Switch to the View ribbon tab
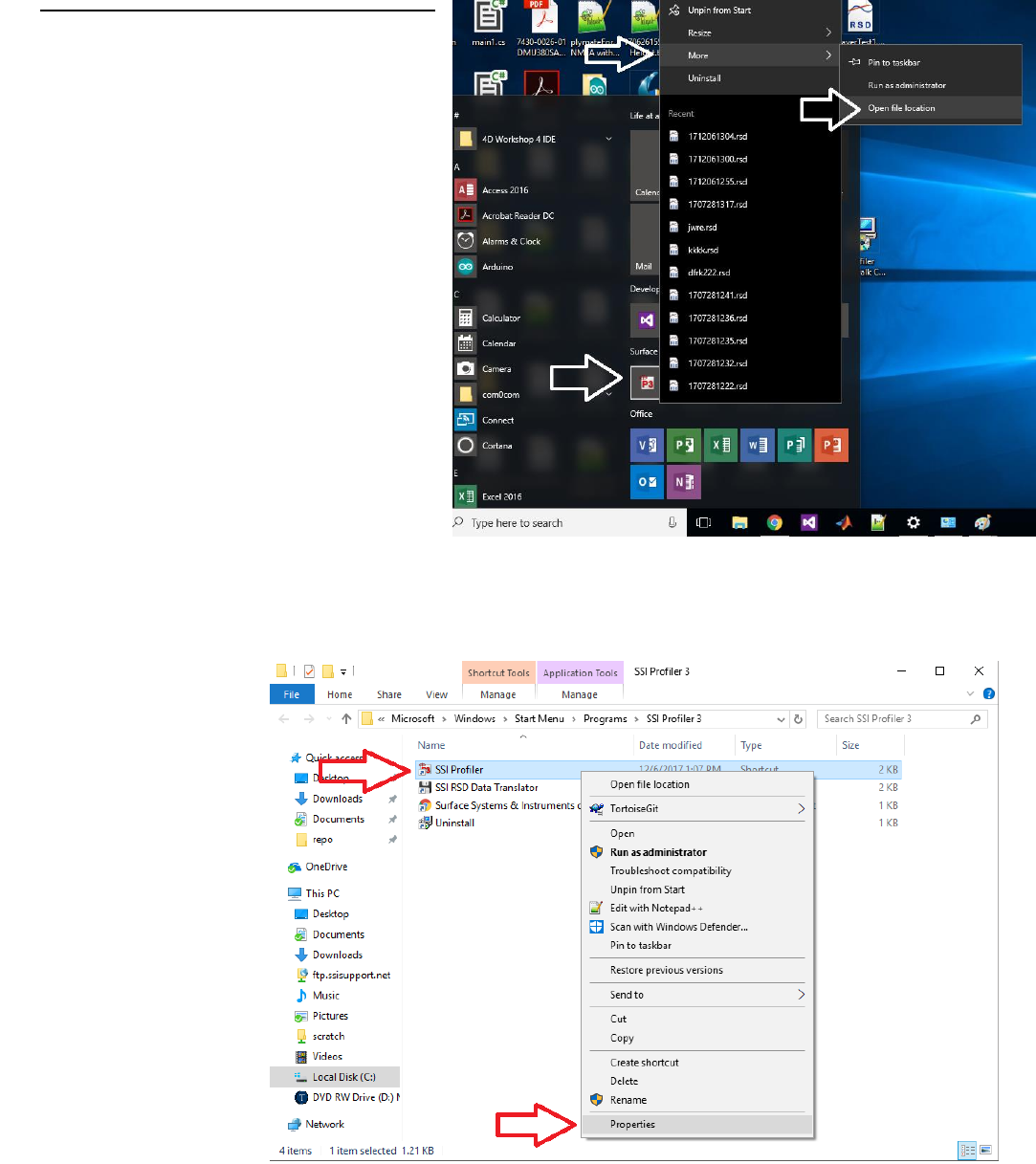The image size is (1036, 1164). (436, 694)
